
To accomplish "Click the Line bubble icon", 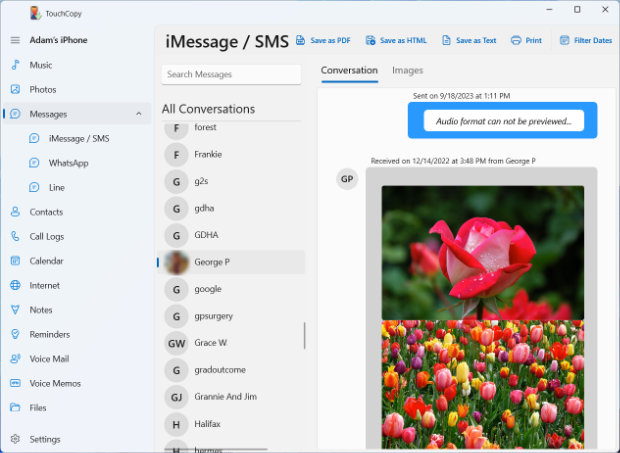I will coord(34,187).
